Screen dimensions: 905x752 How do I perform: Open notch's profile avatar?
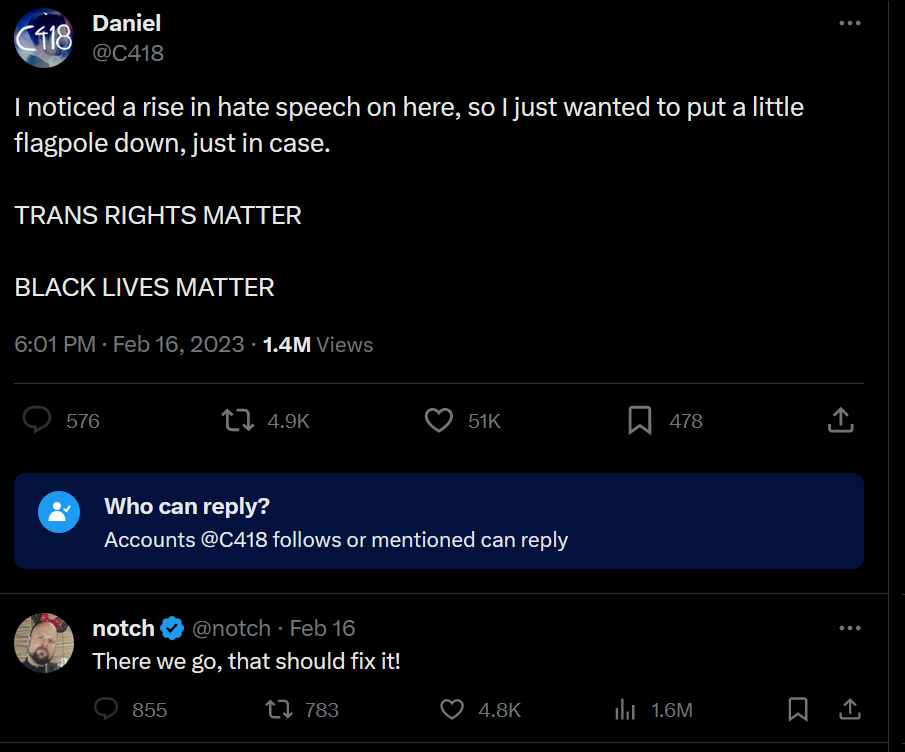point(44,643)
